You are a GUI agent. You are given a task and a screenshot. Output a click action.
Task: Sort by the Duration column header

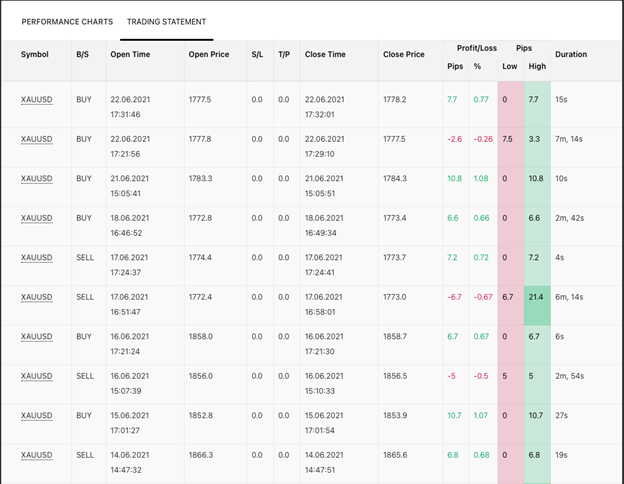[x=571, y=54]
